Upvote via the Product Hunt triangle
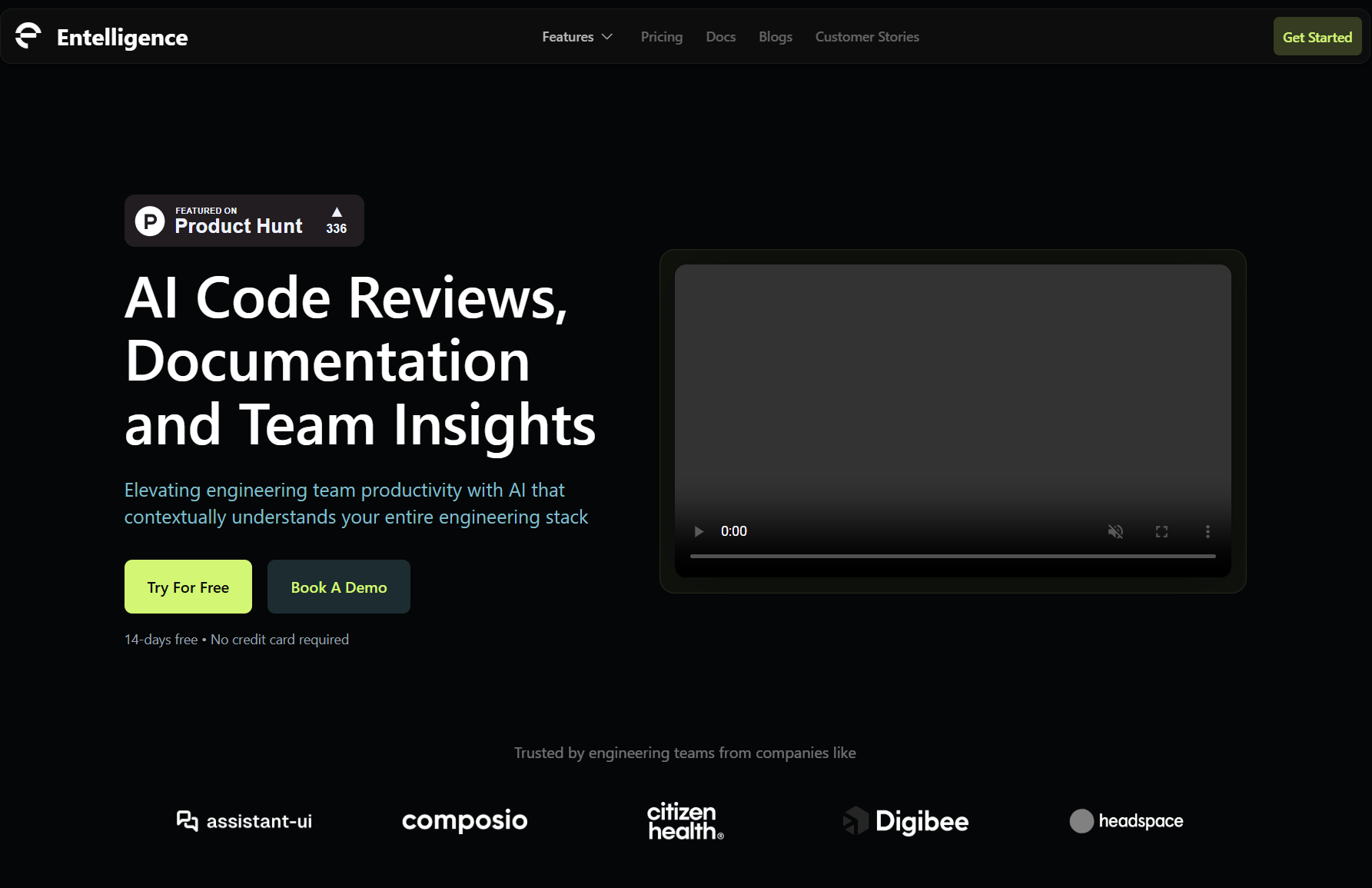This screenshot has height=888, width=1372. (x=337, y=212)
